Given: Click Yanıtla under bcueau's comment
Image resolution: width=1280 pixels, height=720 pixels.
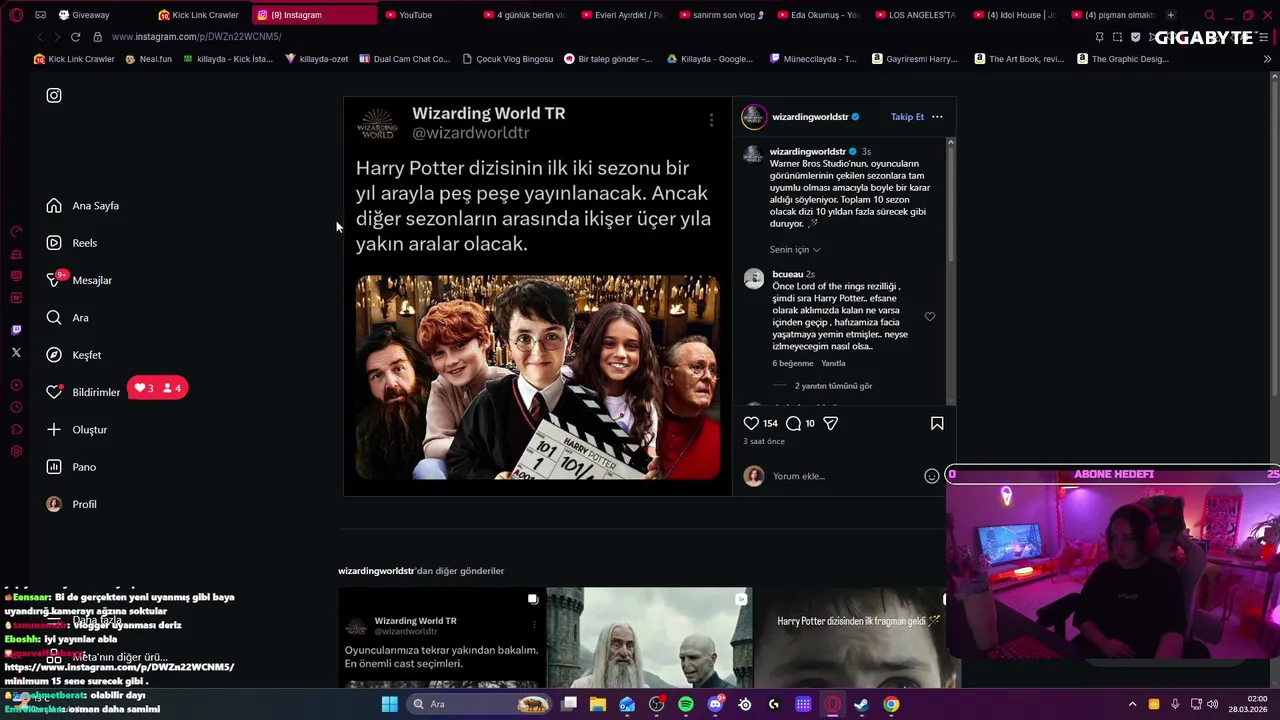Looking at the screenshot, I should click(x=833, y=364).
